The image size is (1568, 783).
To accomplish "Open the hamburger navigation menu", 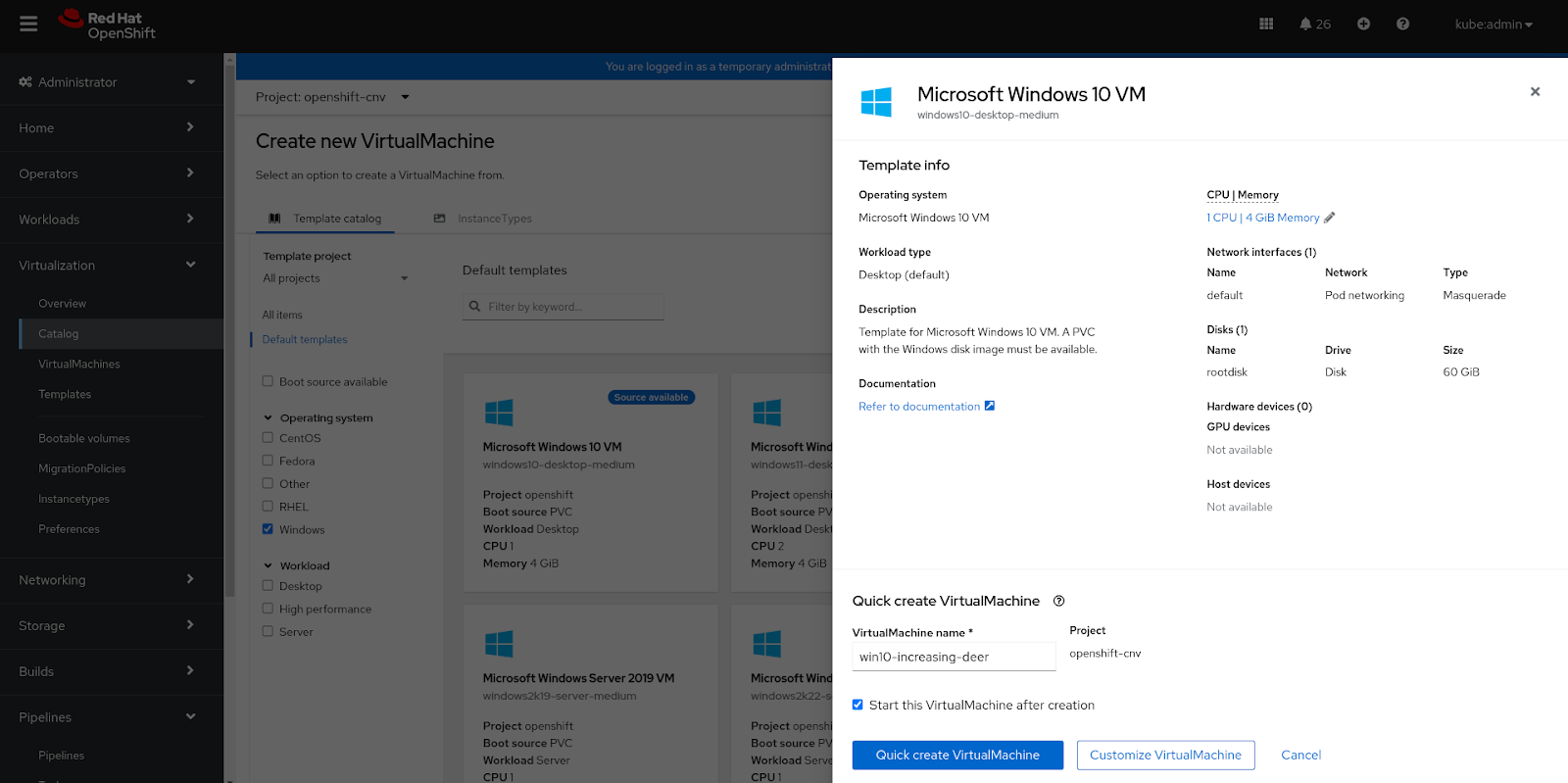I will click(28, 24).
